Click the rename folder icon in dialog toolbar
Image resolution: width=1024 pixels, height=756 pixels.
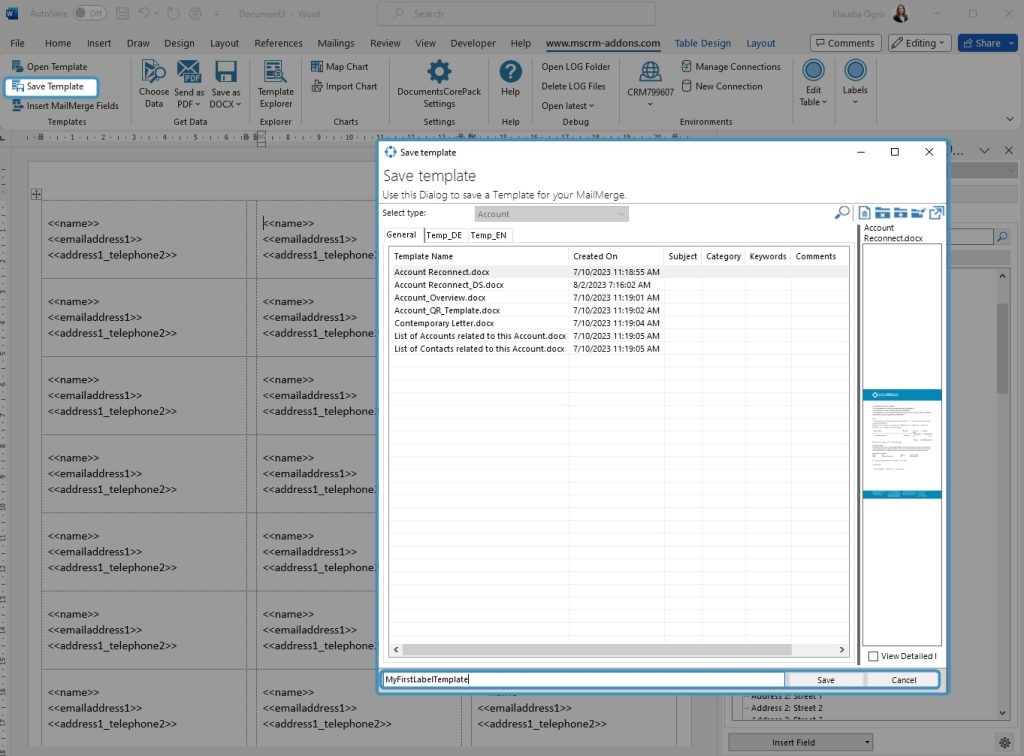pos(918,213)
